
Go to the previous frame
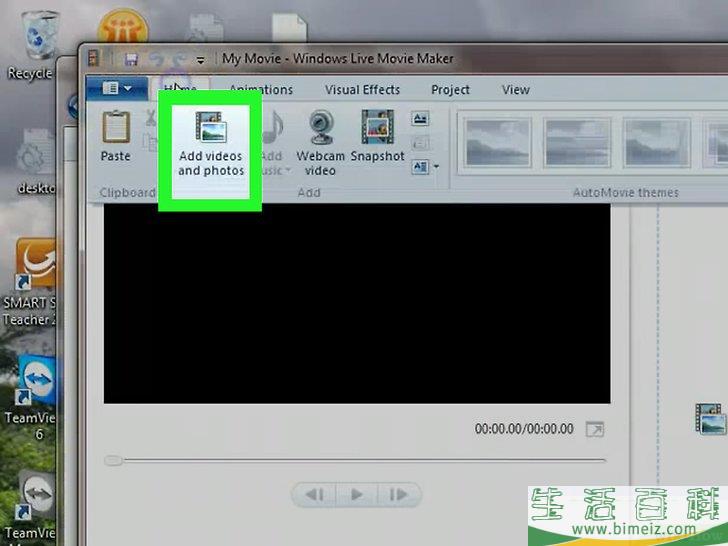click(x=315, y=494)
